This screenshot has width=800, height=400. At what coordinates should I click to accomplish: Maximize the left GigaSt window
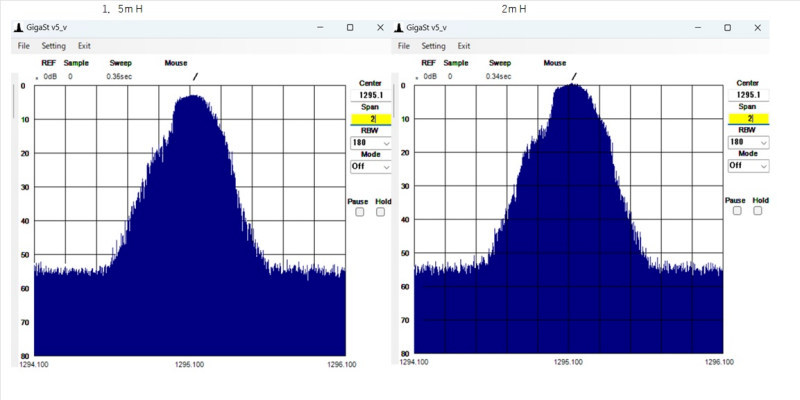(350, 28)
